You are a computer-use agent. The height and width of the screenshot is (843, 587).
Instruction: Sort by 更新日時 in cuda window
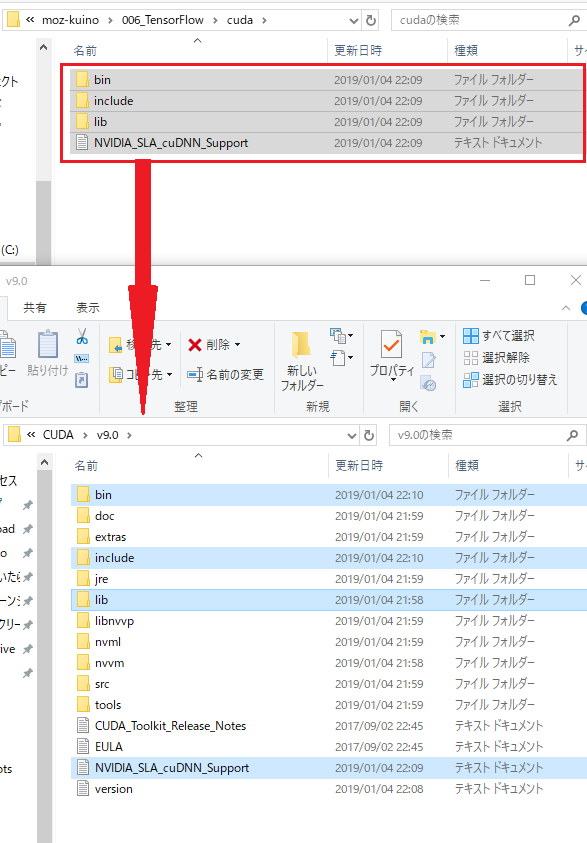[358, 51]
